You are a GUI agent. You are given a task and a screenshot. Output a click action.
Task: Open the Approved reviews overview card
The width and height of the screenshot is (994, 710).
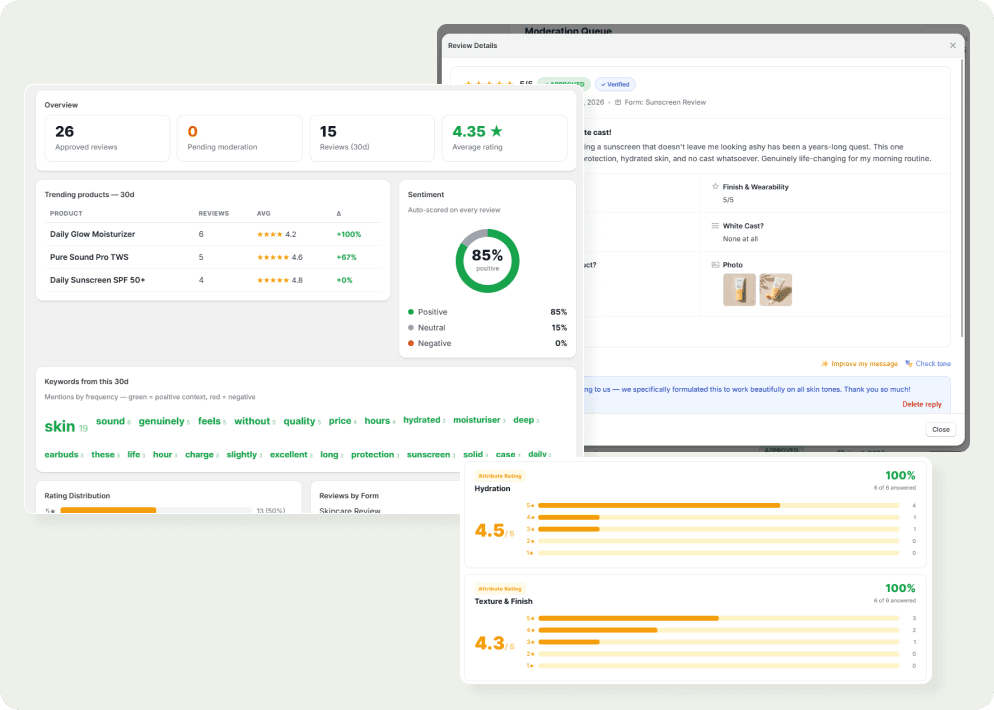(x=107, y=138)
